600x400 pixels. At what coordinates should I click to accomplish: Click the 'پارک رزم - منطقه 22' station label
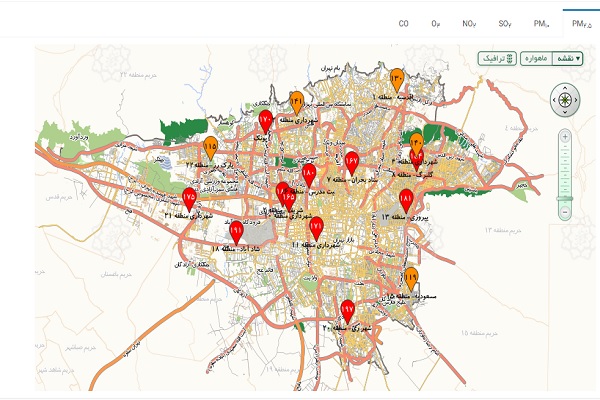coord(209,165)
